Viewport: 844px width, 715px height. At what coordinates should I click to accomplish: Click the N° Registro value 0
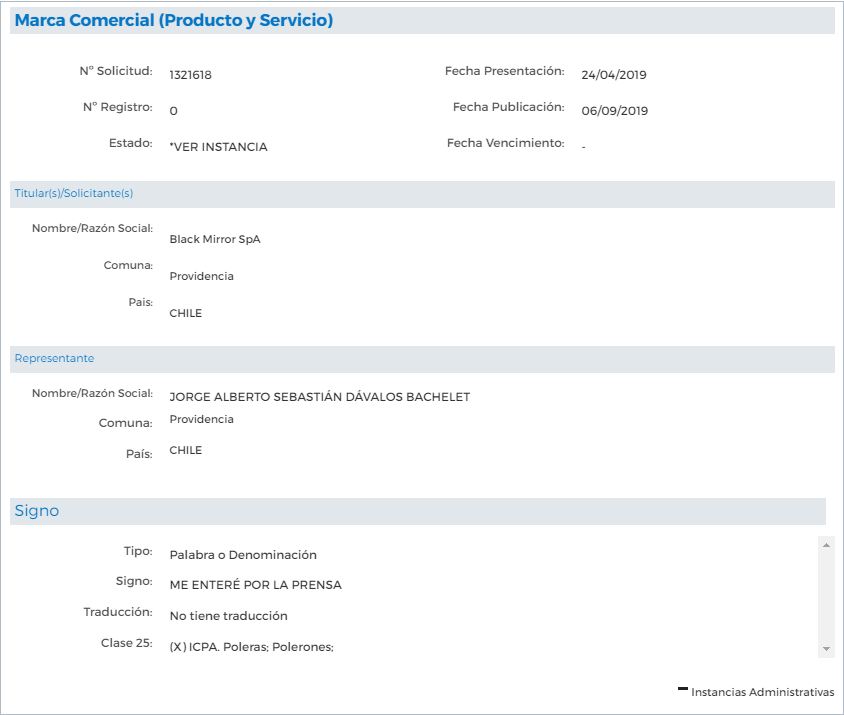(174, 111)
